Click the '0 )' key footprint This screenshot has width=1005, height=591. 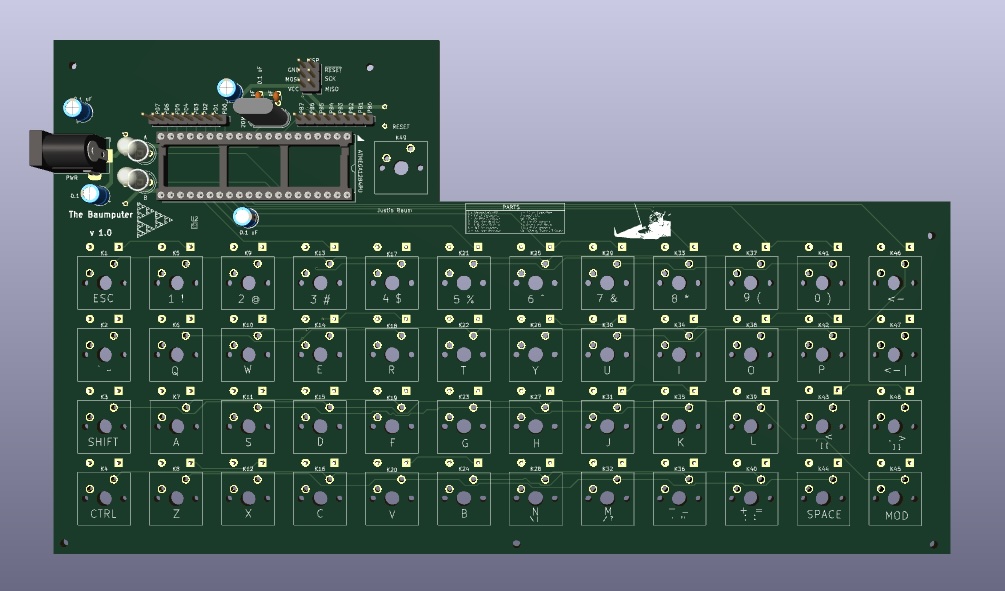pos(823,283)
